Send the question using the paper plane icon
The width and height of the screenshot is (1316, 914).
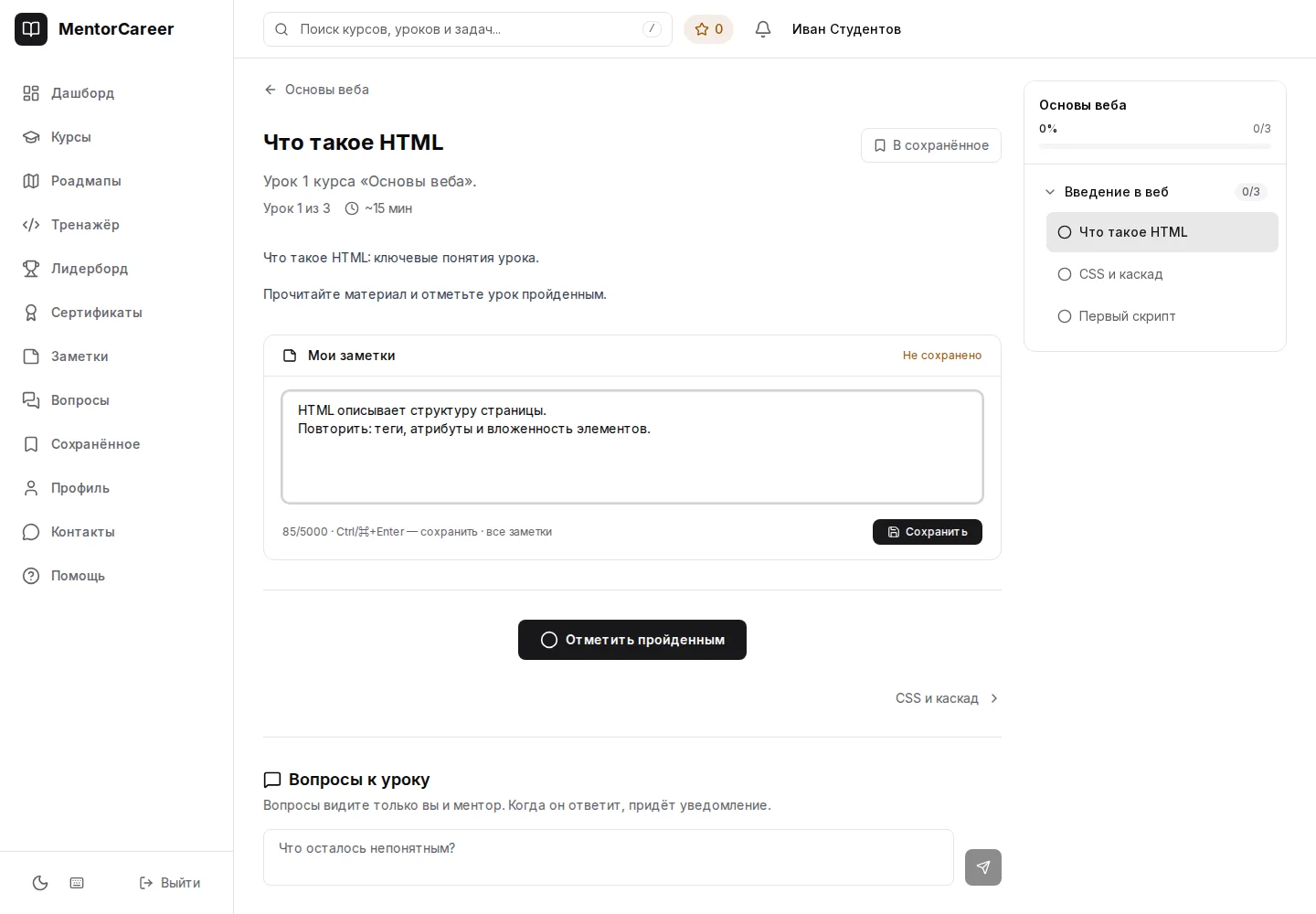pos(983,867)
